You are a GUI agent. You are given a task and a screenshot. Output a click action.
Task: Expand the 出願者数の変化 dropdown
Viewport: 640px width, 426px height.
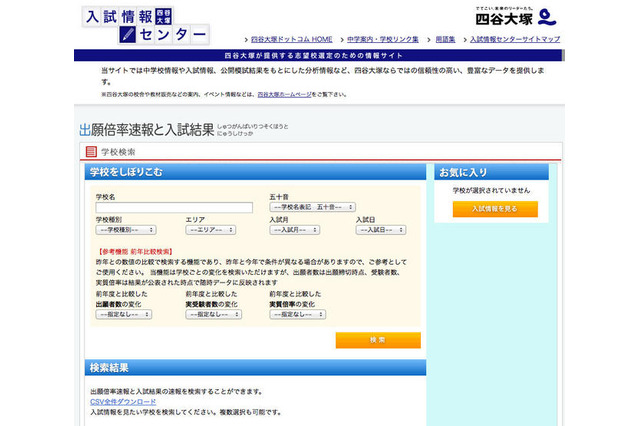pyautogui.click(x=123, y=314)
